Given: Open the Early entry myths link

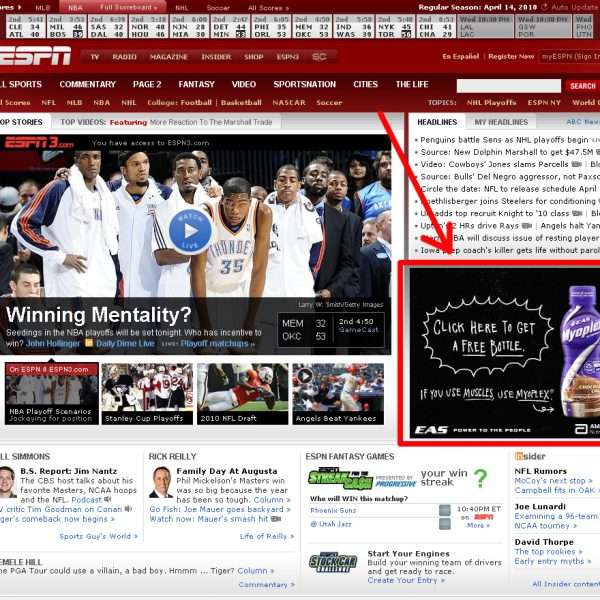Looking at the screenshot, I should (x=553, y=561).
